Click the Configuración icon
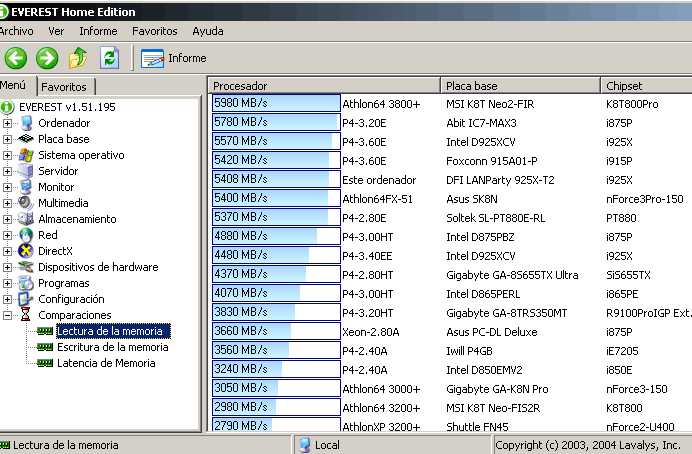692x454 pixels. (x=26, y=299)
